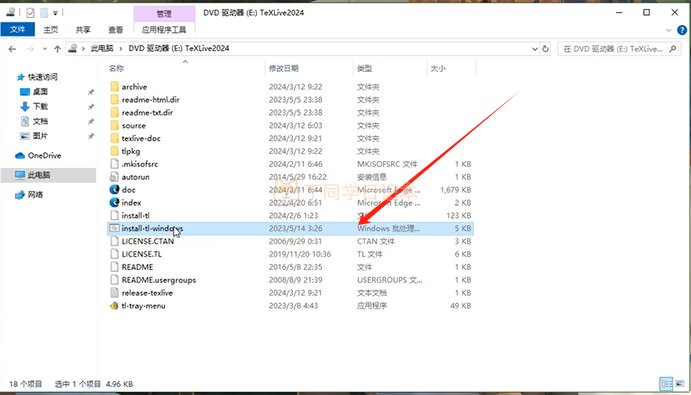Go back with the back arrow
The width and height of the screenshot is (691, 395).
12,49
